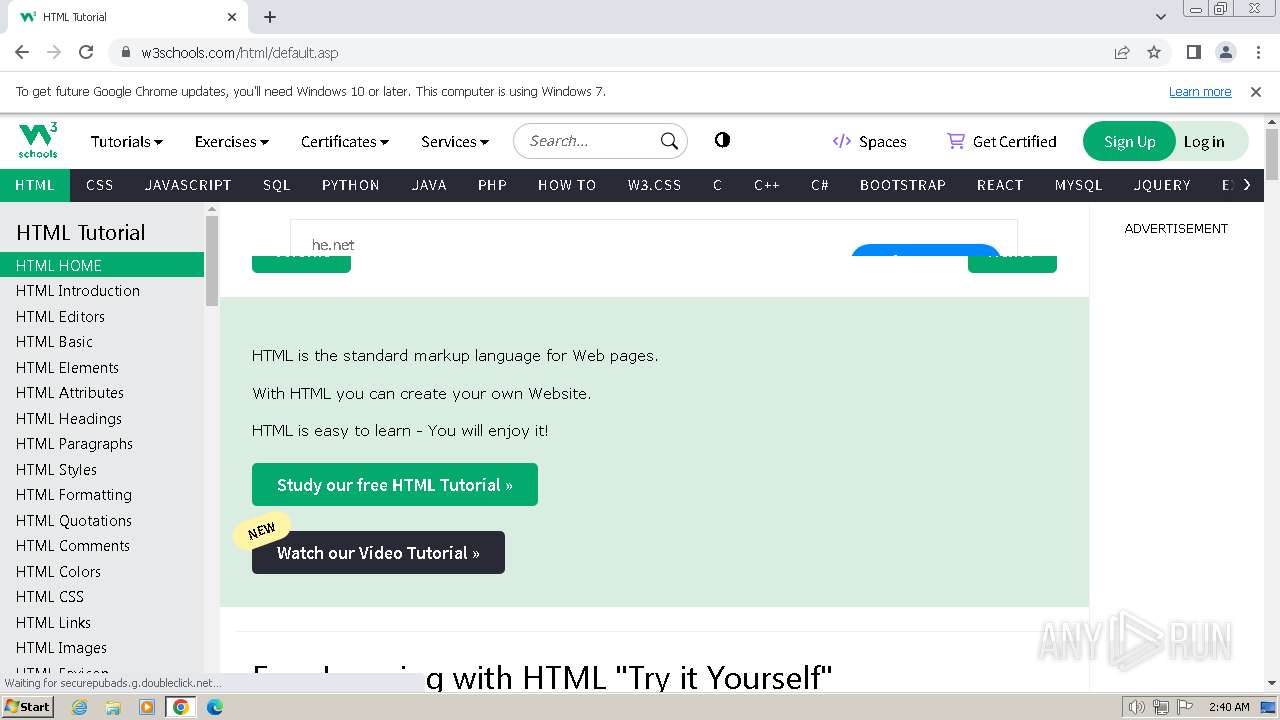Viewport: 1280px width, 720px height.
Task: Open HTML Headings in the sidebar
Action: (x=102, y=418)
